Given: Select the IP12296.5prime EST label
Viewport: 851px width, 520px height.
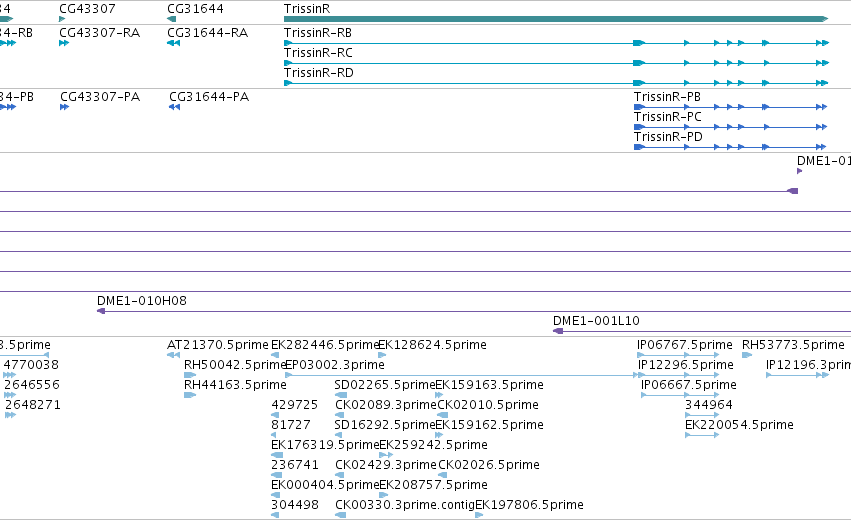Looking at the screenshot, I should coord(685,365).
